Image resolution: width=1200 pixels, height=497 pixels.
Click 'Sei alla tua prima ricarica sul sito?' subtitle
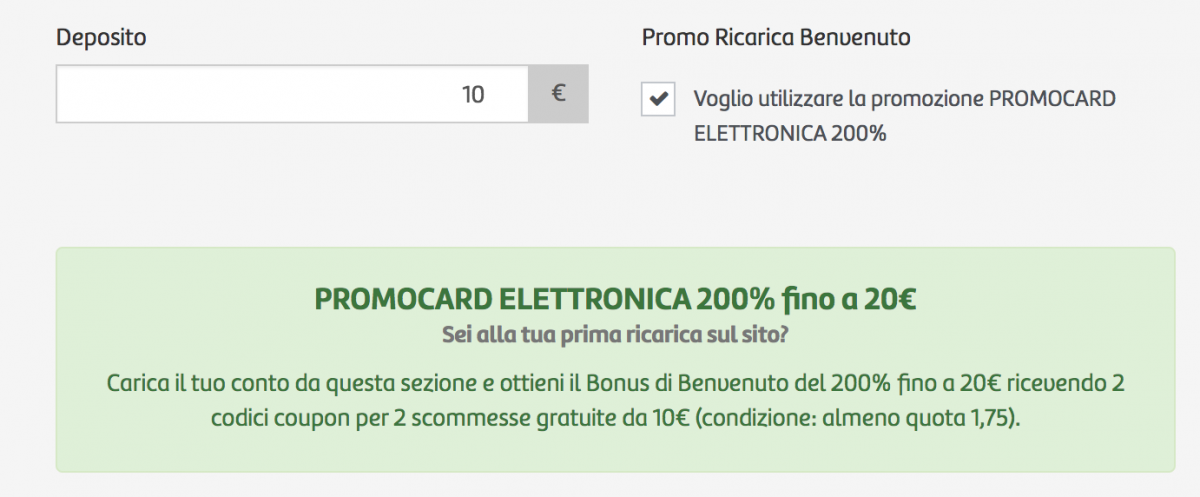[x=615, y=335]
